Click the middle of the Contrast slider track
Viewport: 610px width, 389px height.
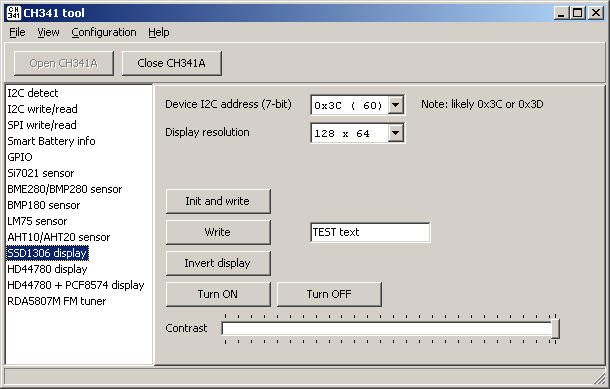pos(390,329)
